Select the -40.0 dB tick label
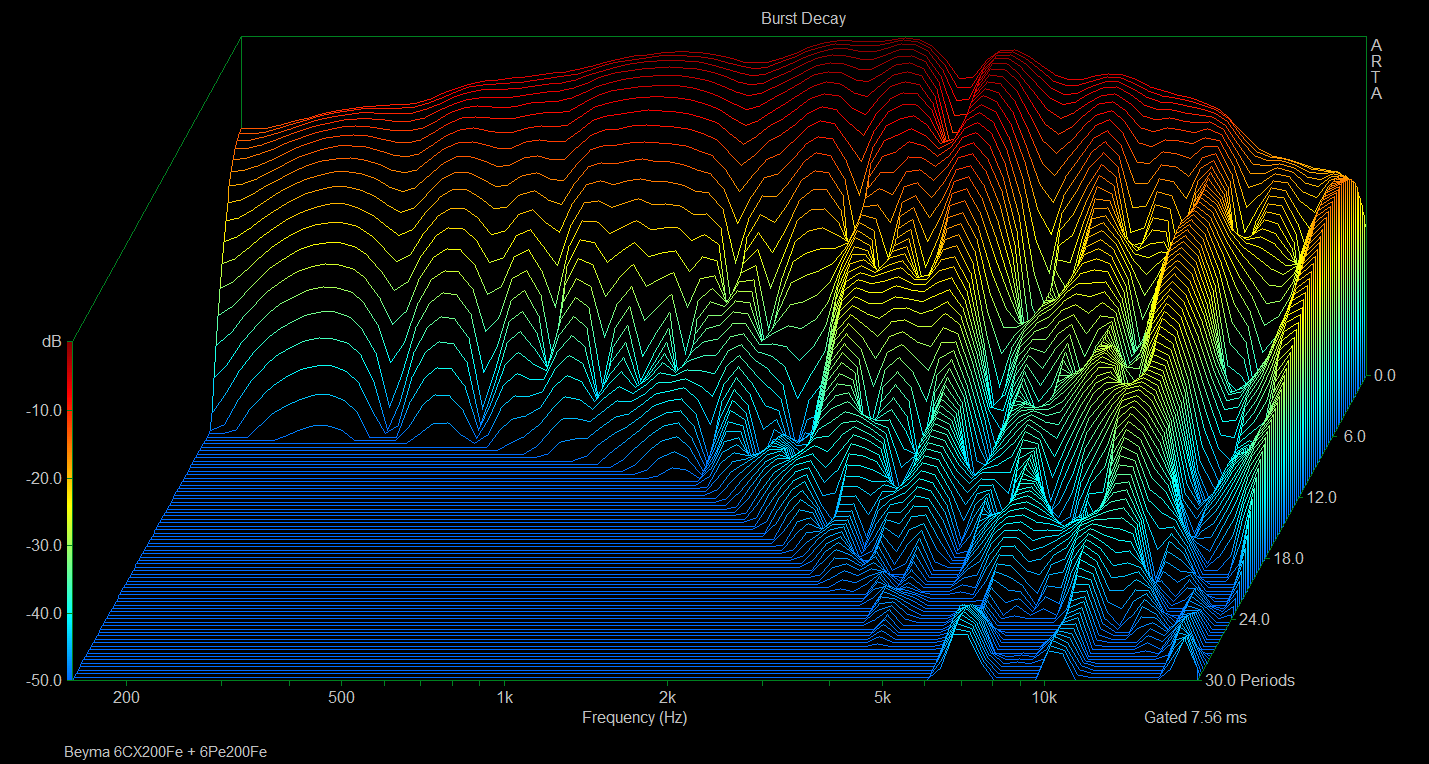Viewport: 1429px width, 764px height. click(x=43, y=613)
